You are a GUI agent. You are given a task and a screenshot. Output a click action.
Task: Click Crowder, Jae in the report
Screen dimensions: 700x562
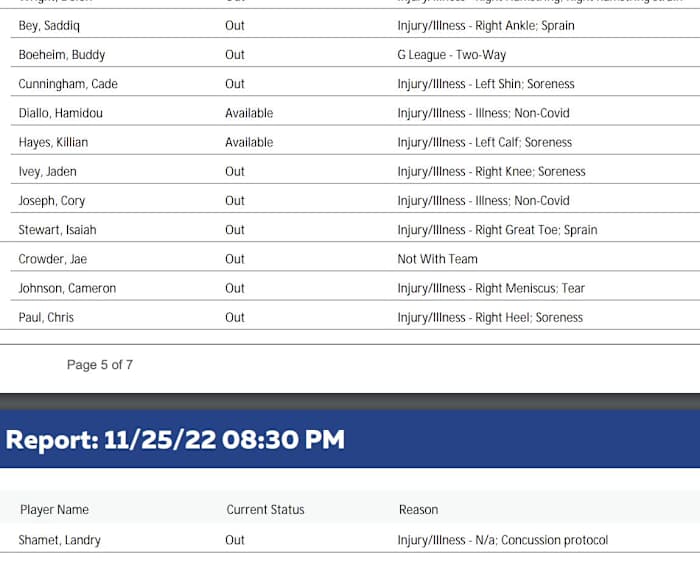click(52, 259)
